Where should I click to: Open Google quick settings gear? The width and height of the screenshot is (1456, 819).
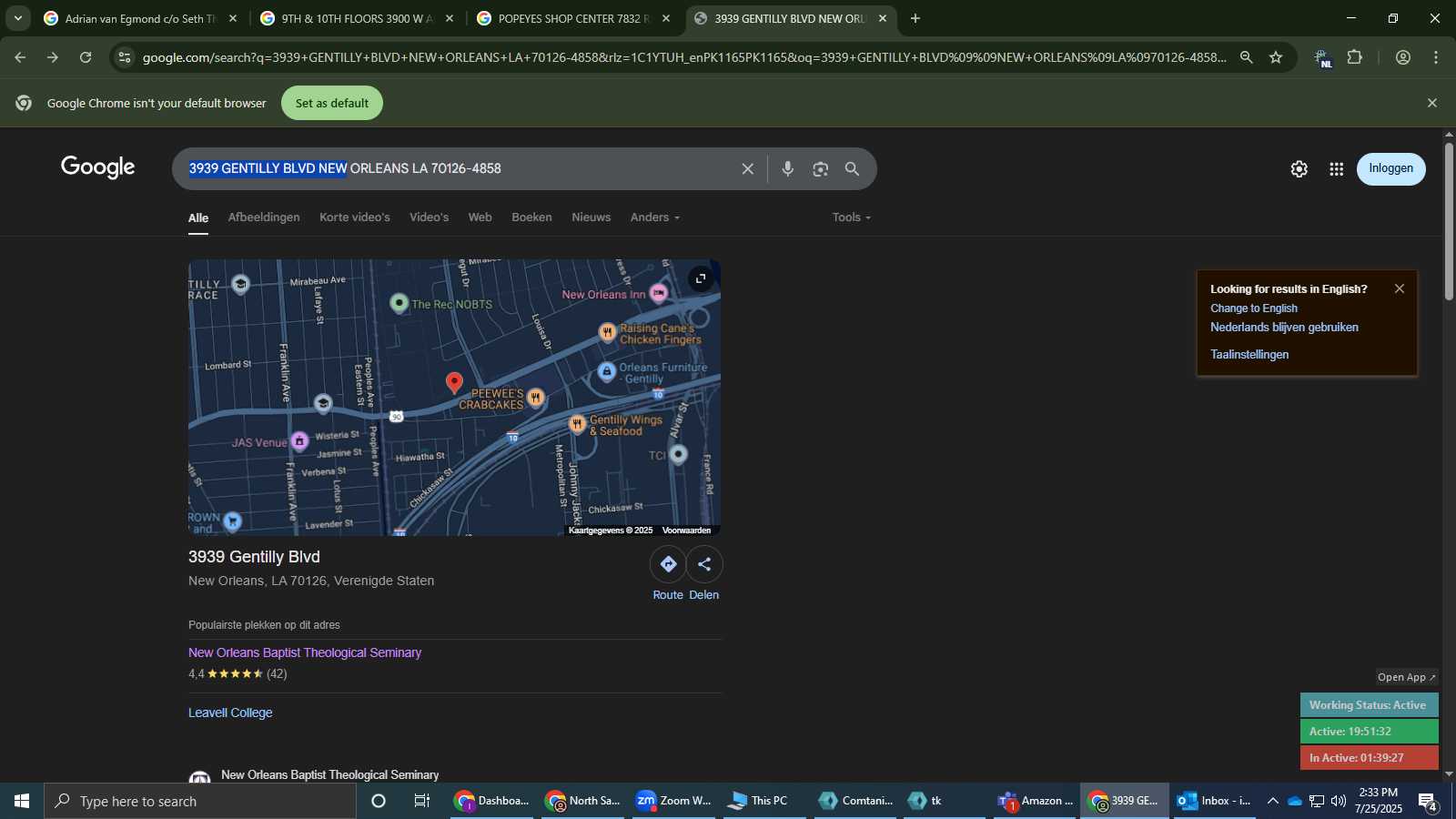(1299, 169)
